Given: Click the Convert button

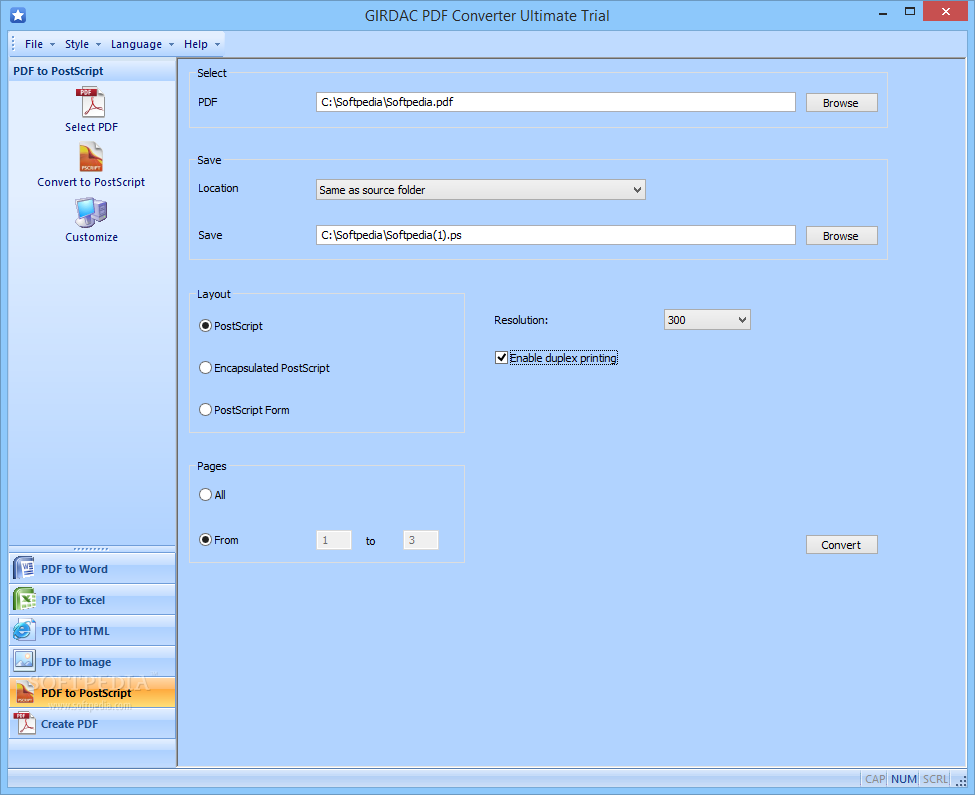Looking at the screenshot, I should click(841, 545).
